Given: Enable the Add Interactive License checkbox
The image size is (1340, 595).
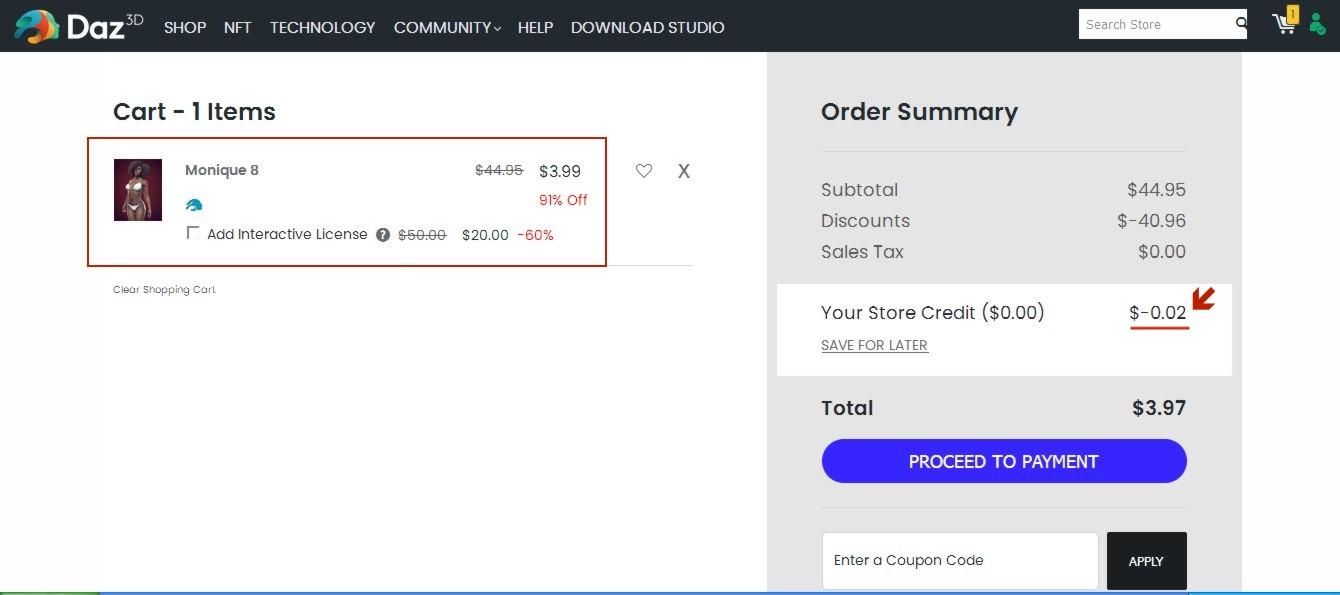Looking at the screenshot, I should click(192, 233).
